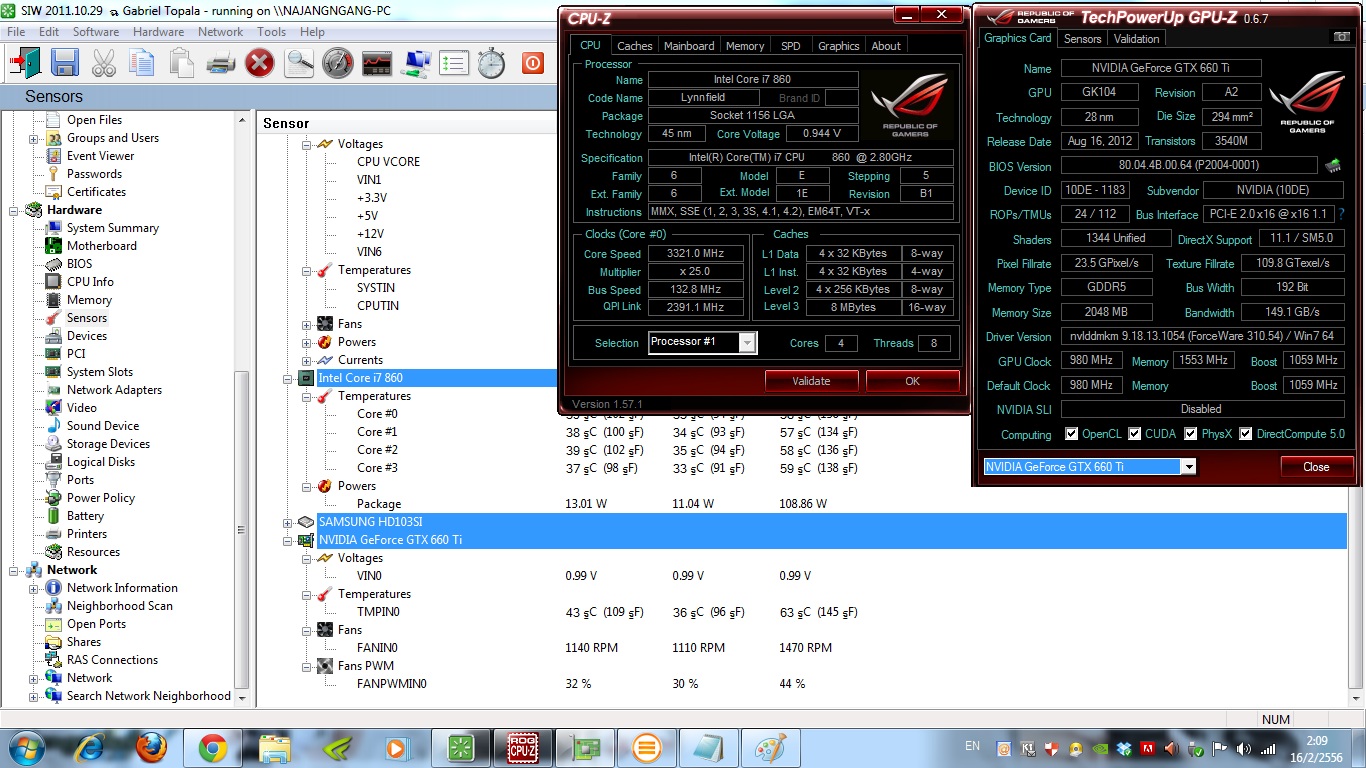Click the Validate button in CPU-Z
Viewport: 1366px width, 768px height.
(x=811, y=381)
